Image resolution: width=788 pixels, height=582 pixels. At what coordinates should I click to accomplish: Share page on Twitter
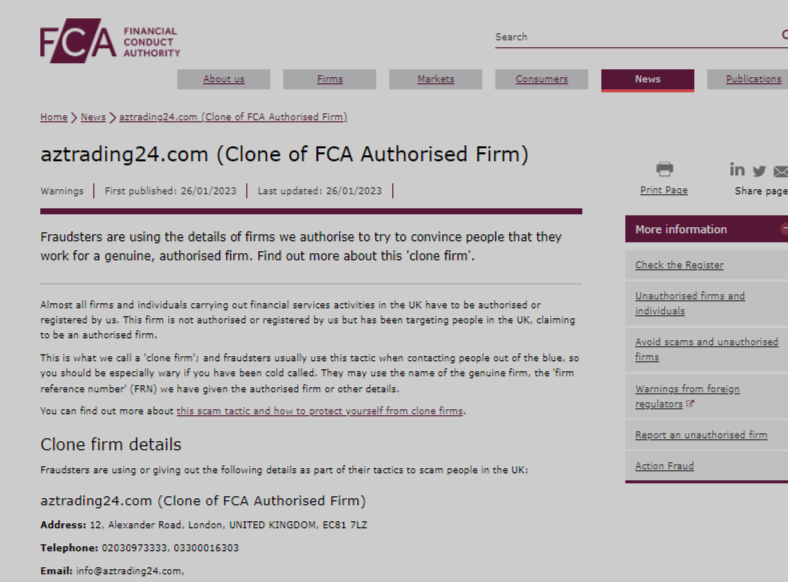[759, 171]
